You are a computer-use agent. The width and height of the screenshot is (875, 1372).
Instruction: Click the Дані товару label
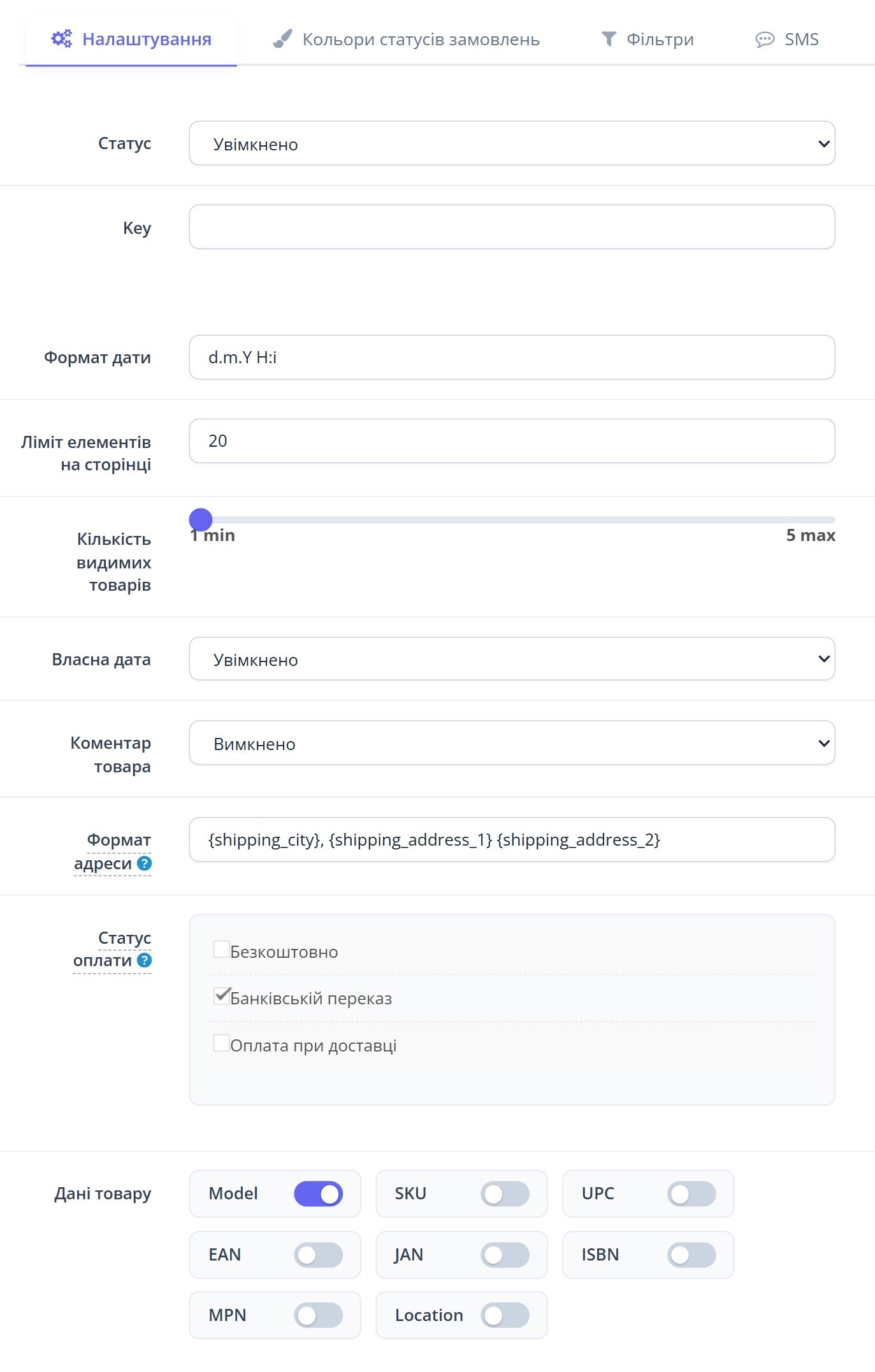coord(103,1194)
